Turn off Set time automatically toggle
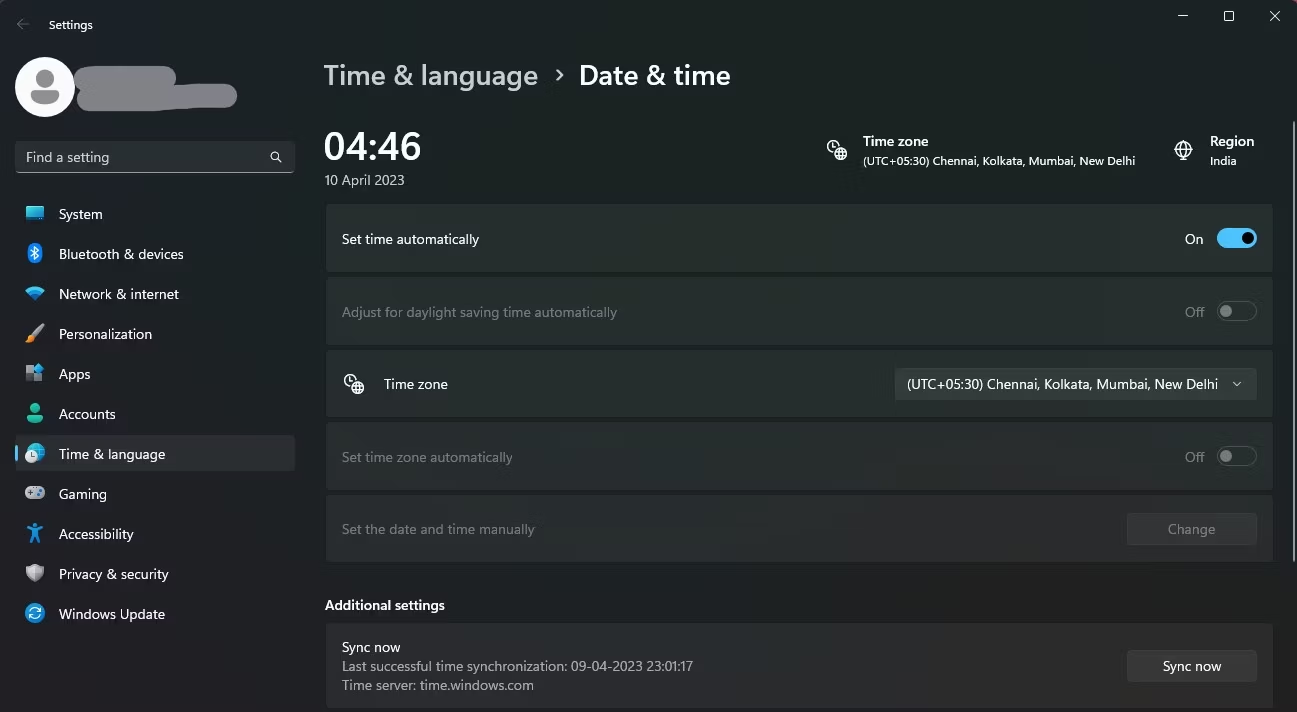The width and height of the screenshot is (1297, 712). coord(1237,239)
